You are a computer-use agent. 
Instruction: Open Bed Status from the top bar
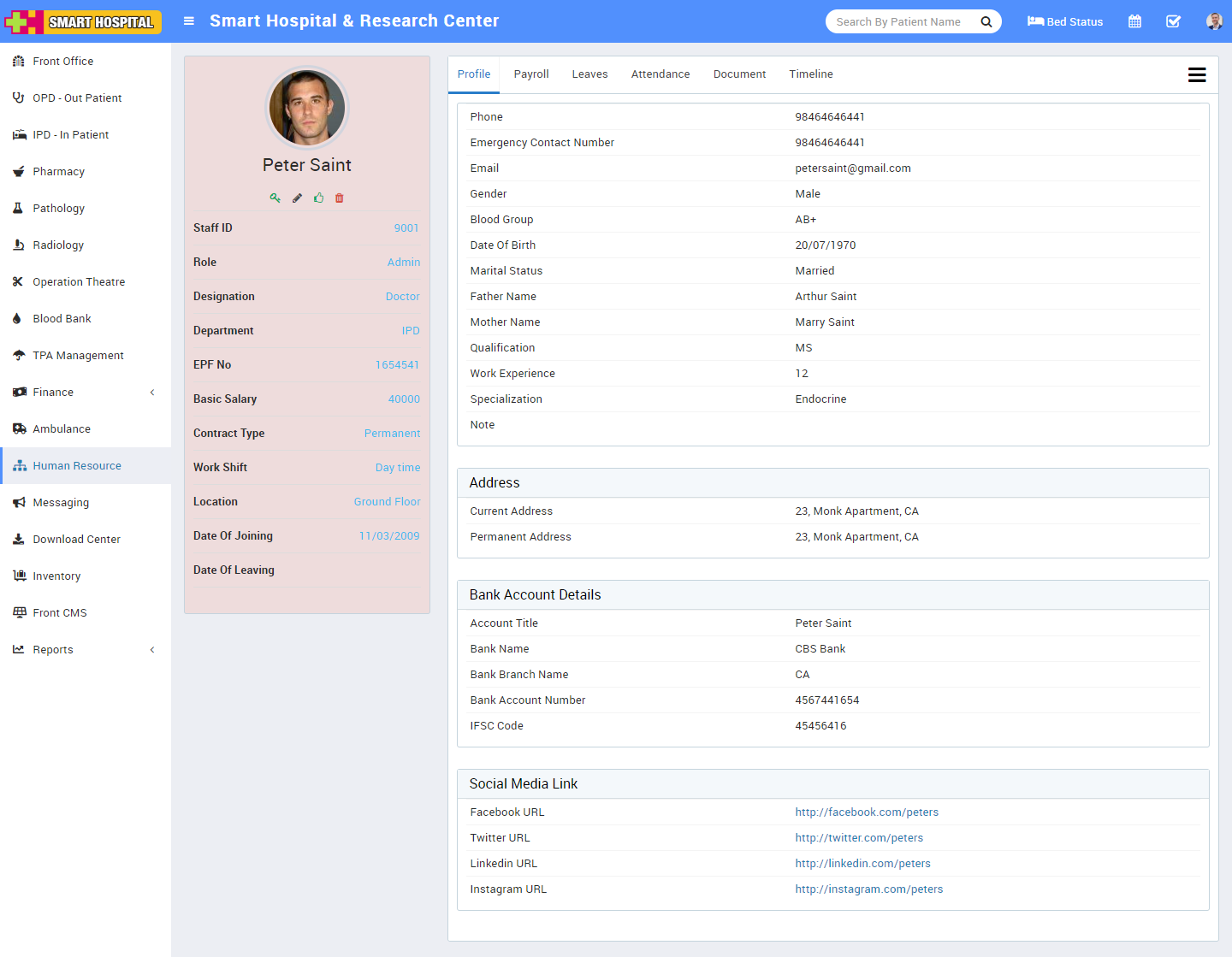coord(1064,21)
